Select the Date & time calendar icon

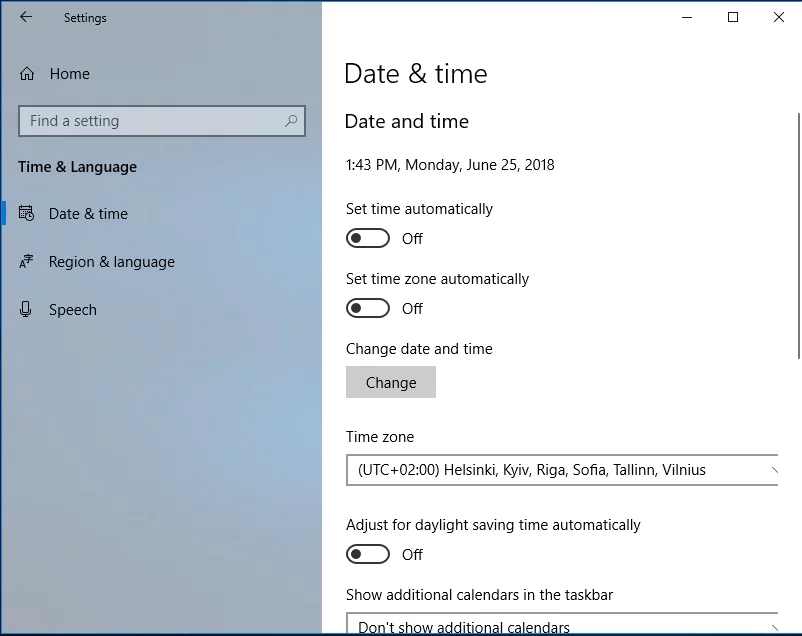[27, 213]
